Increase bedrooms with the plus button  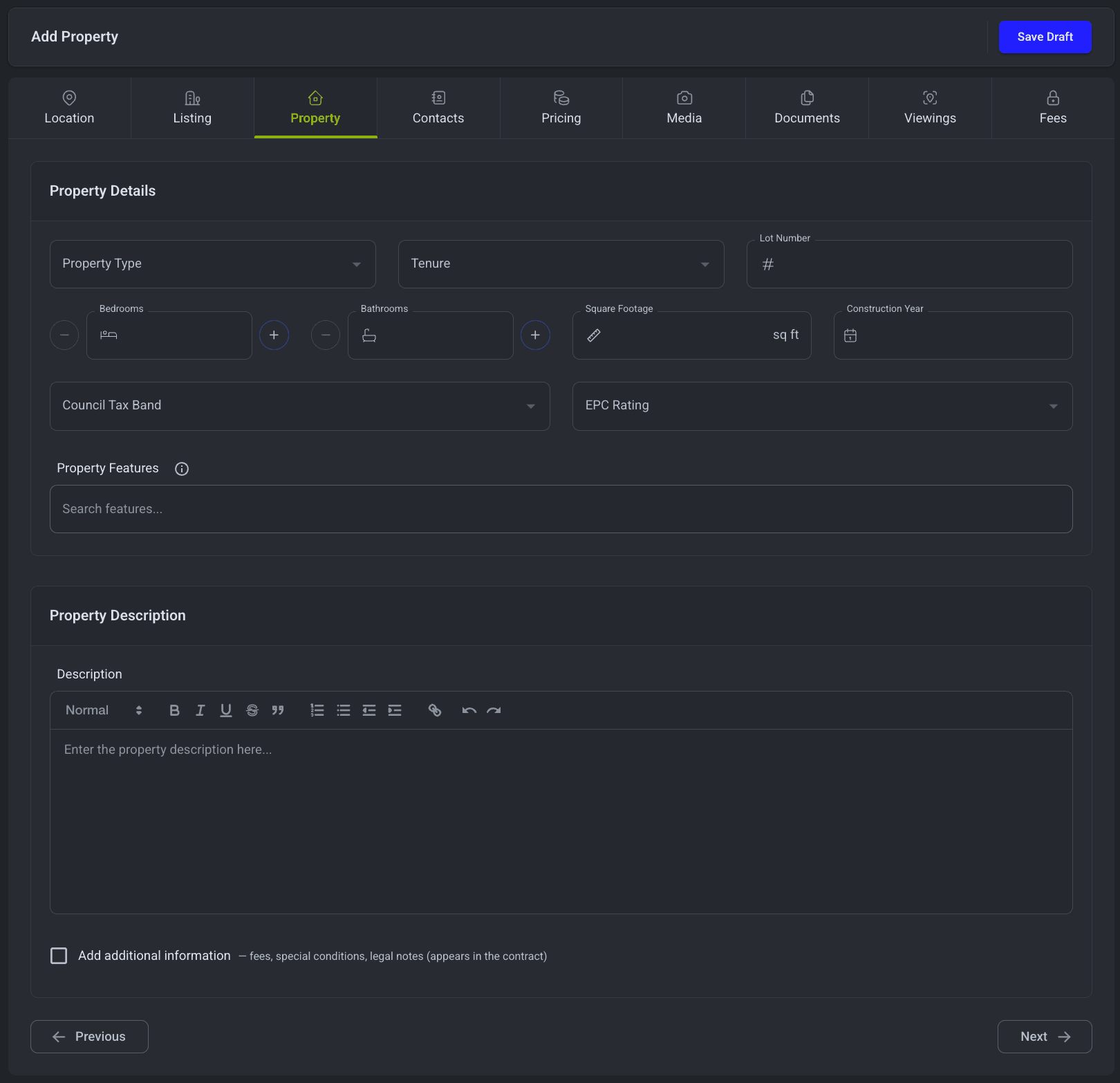274,335
